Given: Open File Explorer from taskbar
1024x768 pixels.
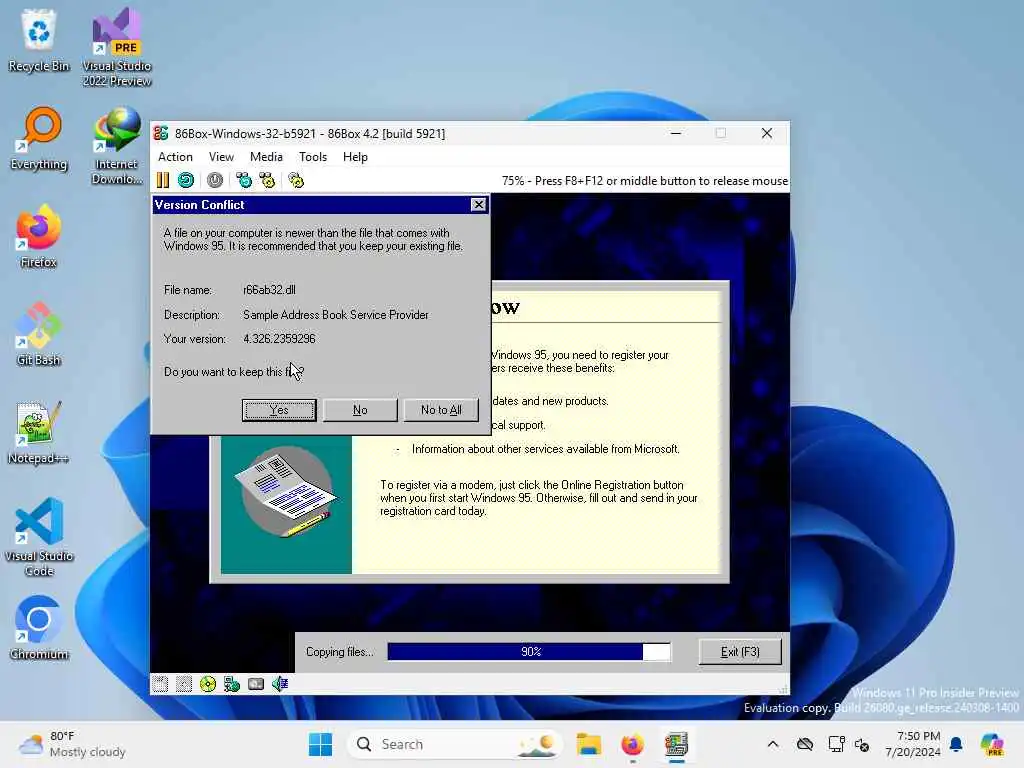Looking at the screenshot, I should 589,744.
